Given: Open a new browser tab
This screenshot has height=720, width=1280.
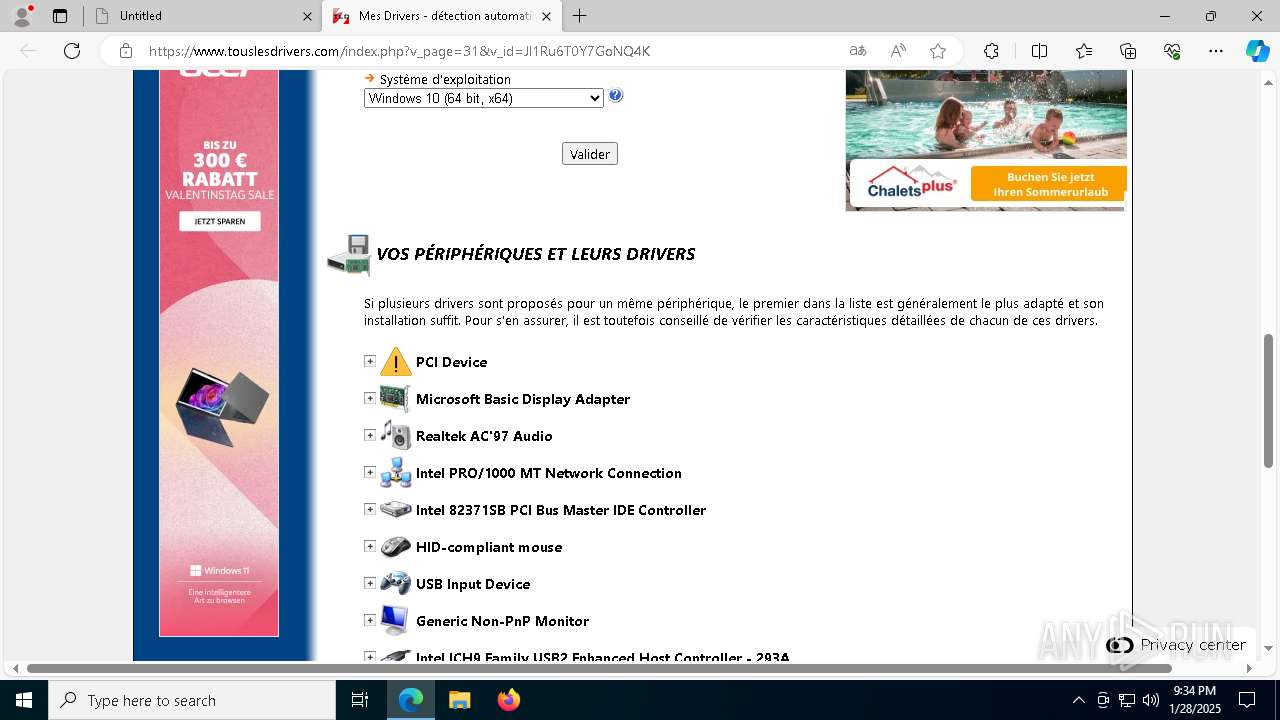Looking at the screenshot, I should 580,16.
